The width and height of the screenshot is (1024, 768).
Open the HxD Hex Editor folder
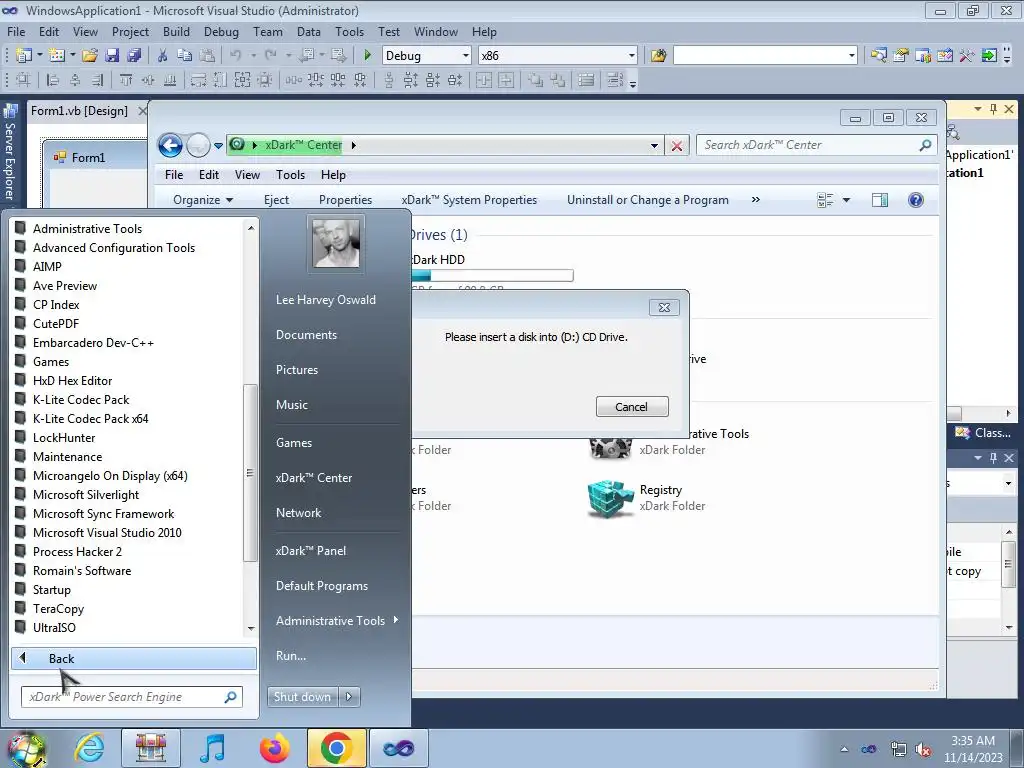pos(72,381)
